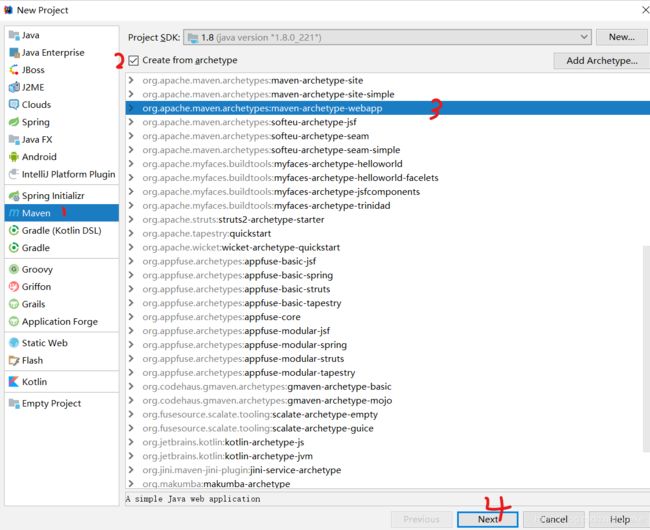The width and height of the screenshot is (650, 530).
Task: Click the JBoss icon in sidebar
Action: pyautogui.click(x=14, y=70)
